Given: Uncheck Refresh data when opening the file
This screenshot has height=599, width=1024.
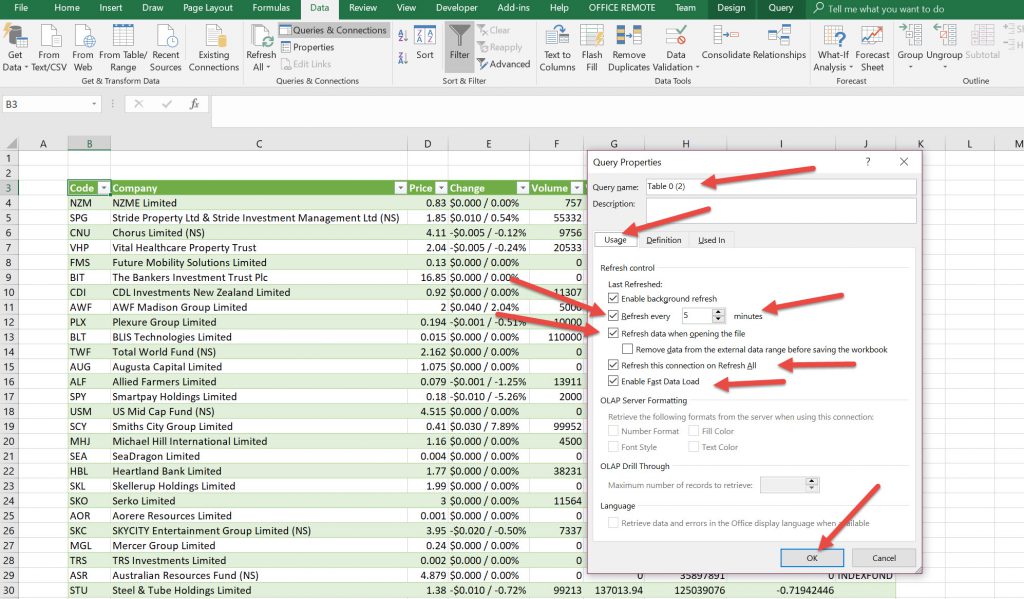Looking at the screenshot, I should [614, 333].
